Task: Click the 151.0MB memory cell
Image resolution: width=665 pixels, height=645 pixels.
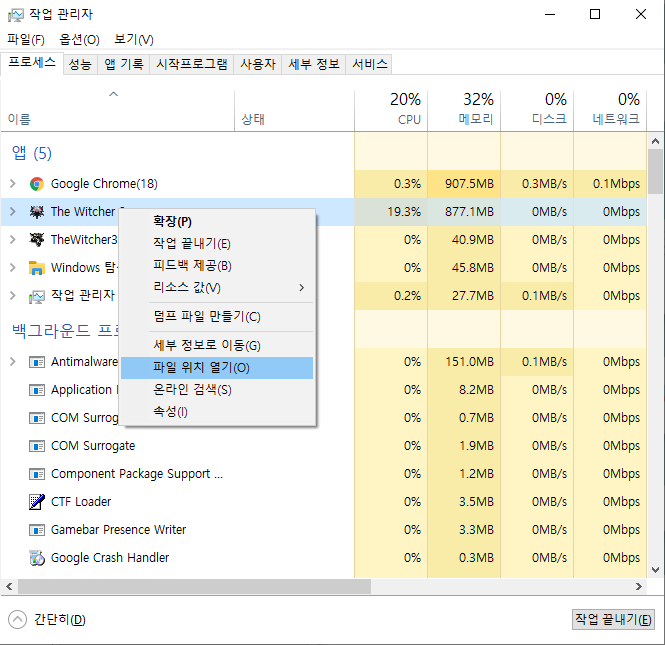Action: tap(464, 362)
